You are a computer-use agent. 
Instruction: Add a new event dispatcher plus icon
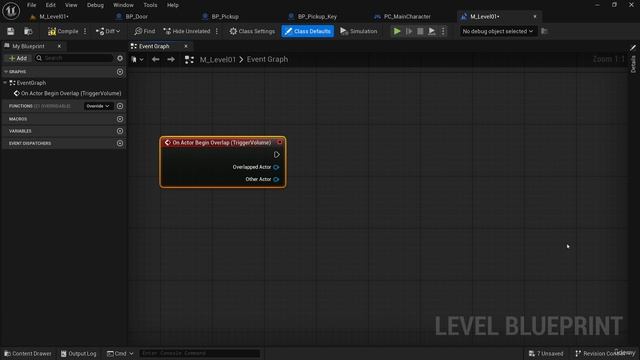point(120,143)
